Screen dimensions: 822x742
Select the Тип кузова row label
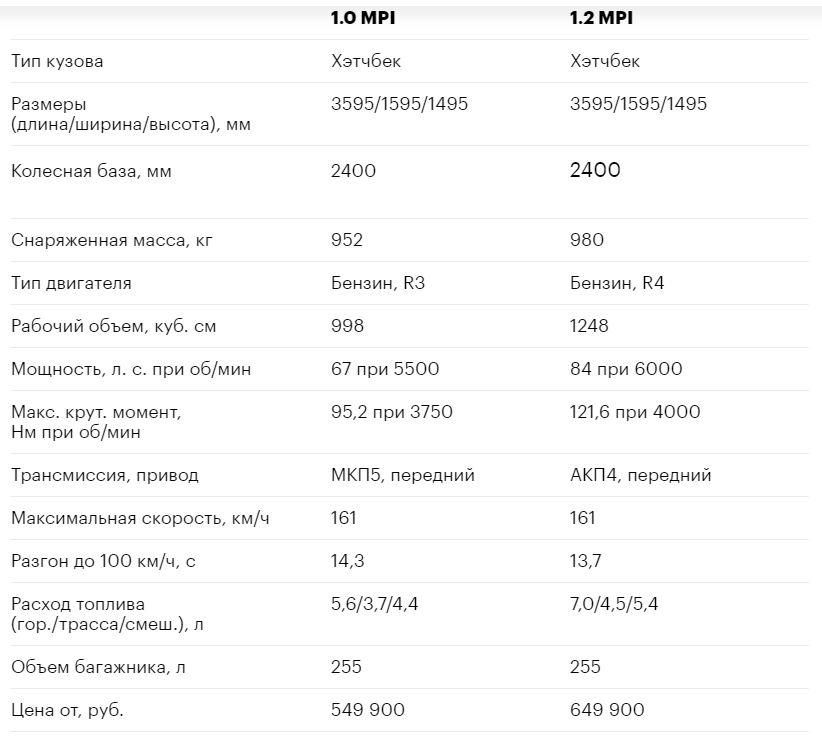pyautogui.click(x=57, y=61)
